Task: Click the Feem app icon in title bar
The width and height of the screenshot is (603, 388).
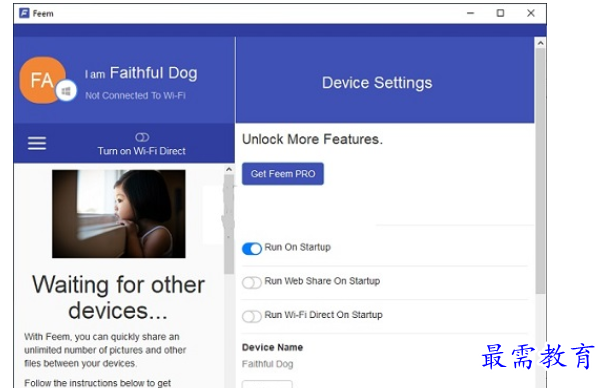Action: click(x=24, y=13)
